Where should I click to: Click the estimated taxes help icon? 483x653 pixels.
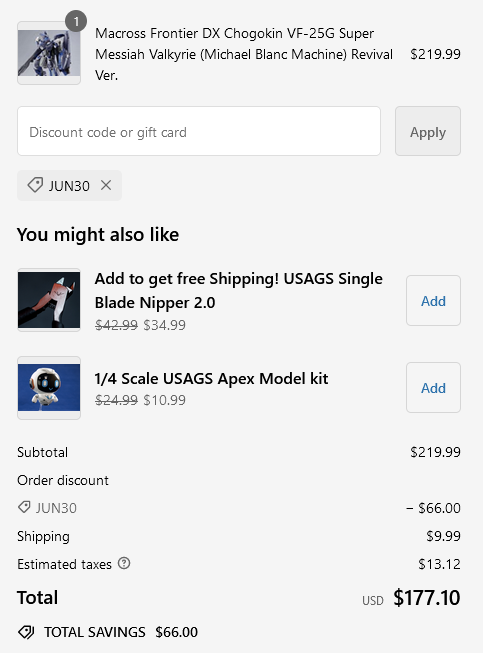pos(124,563)
